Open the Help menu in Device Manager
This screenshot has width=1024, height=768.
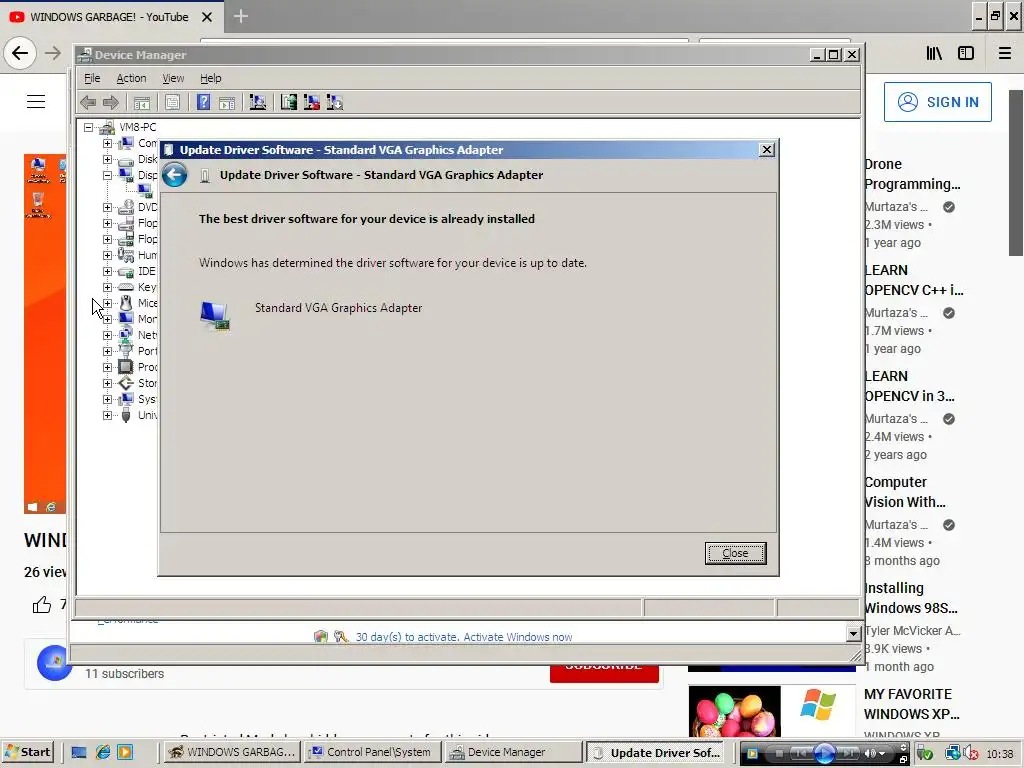click(210, 78)
